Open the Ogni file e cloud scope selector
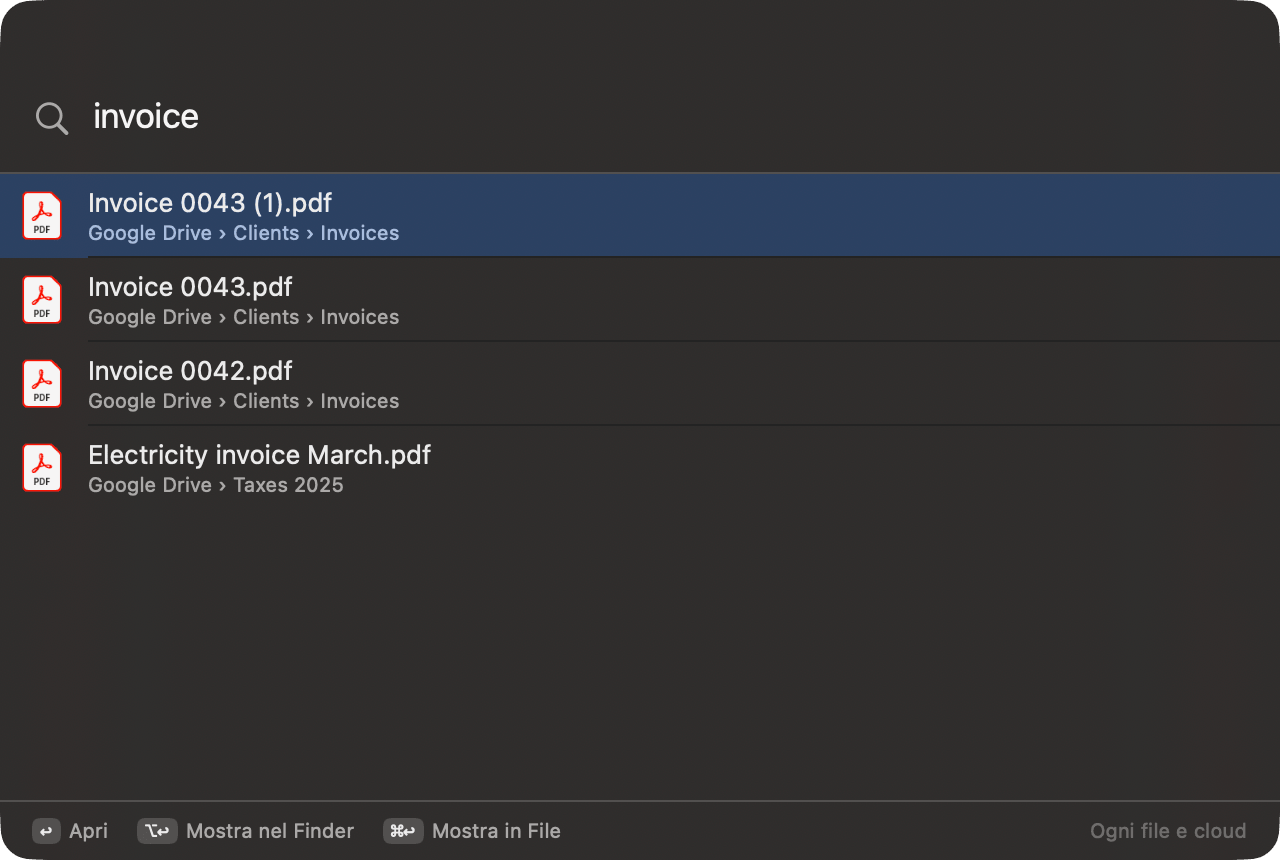The width and height of the screenshot is (1280, 860). tap(1168, 831)
